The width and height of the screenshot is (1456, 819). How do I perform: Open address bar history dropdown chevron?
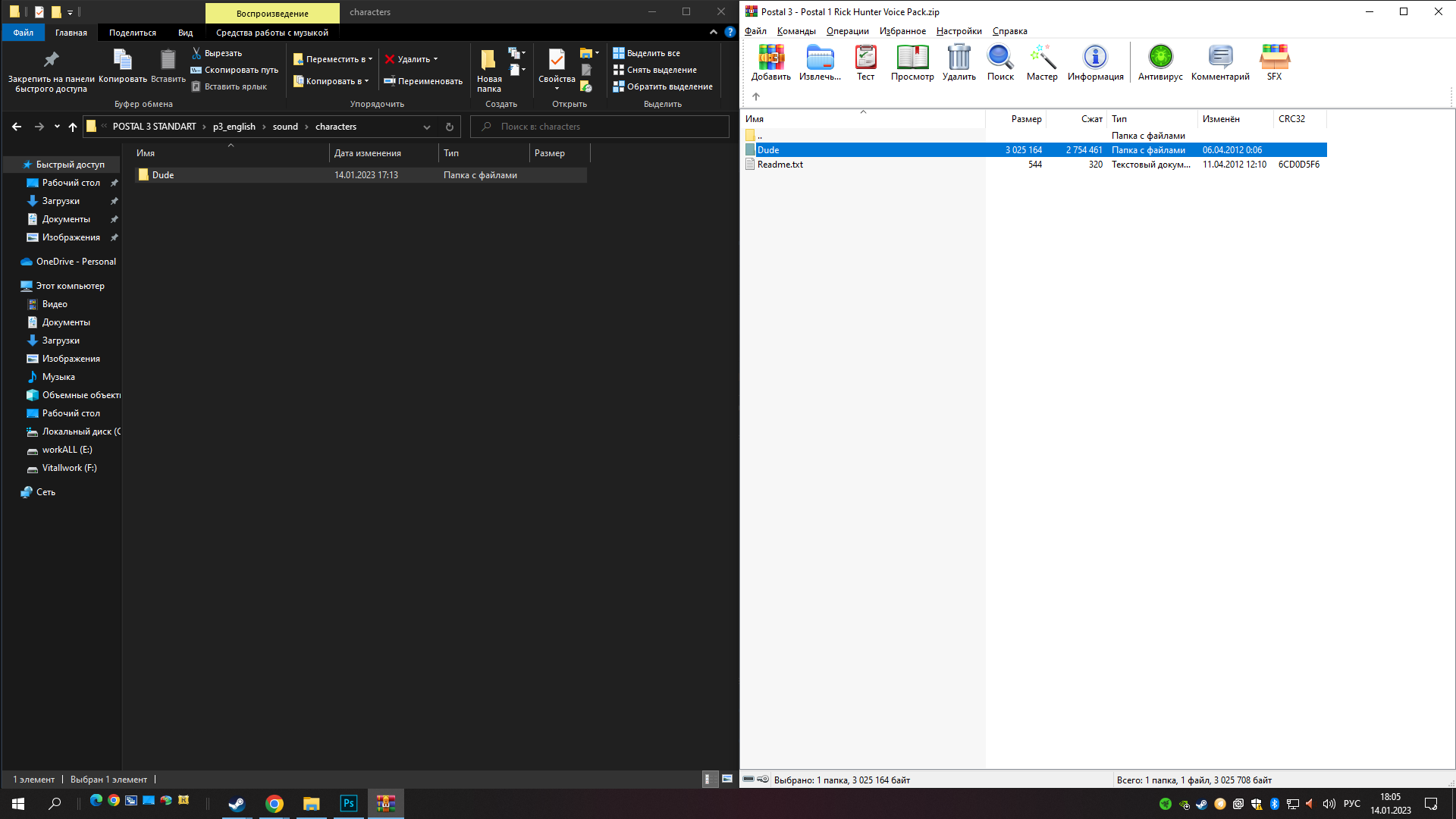coord(427,127)
